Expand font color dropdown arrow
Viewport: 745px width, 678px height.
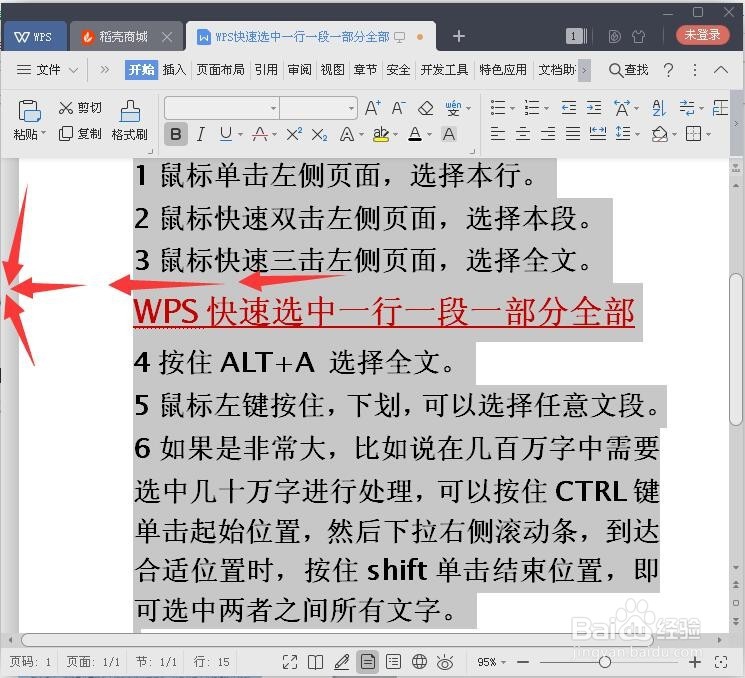[429, 135]
